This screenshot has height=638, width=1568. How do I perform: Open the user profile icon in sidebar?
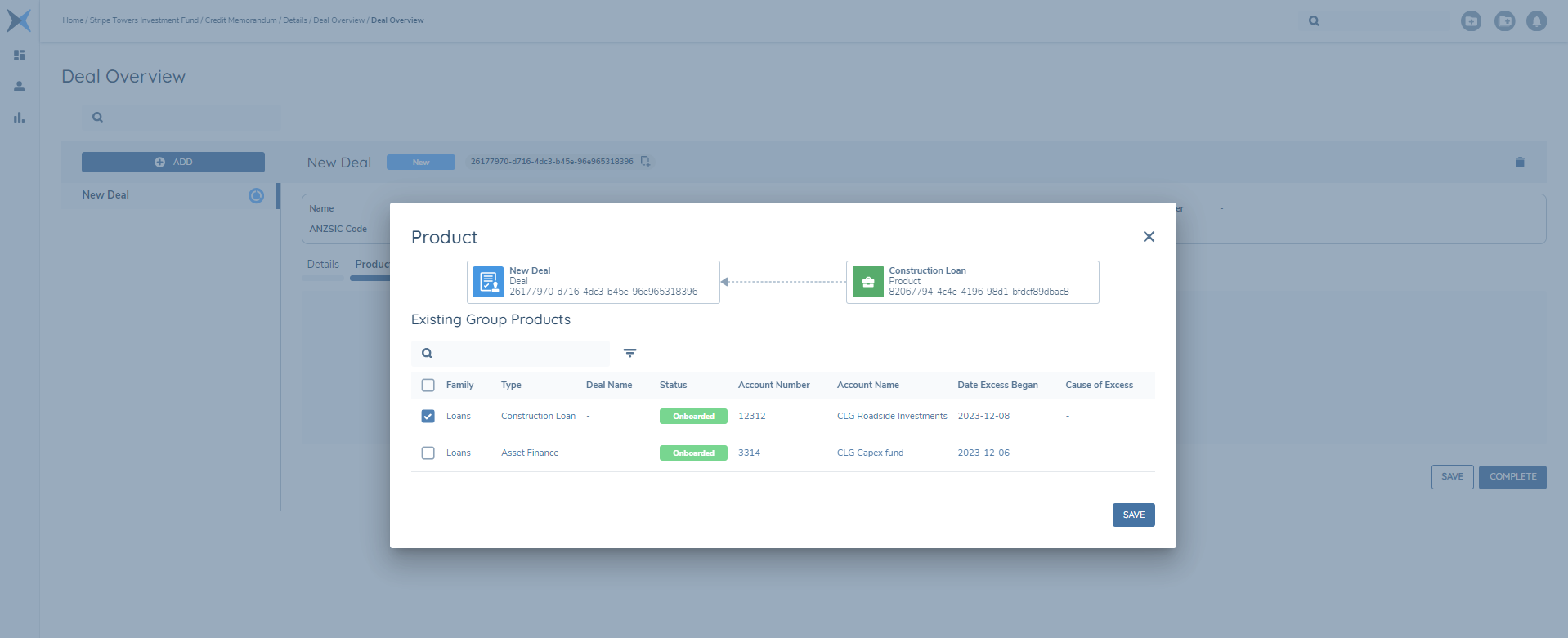(x=20, y=87)
